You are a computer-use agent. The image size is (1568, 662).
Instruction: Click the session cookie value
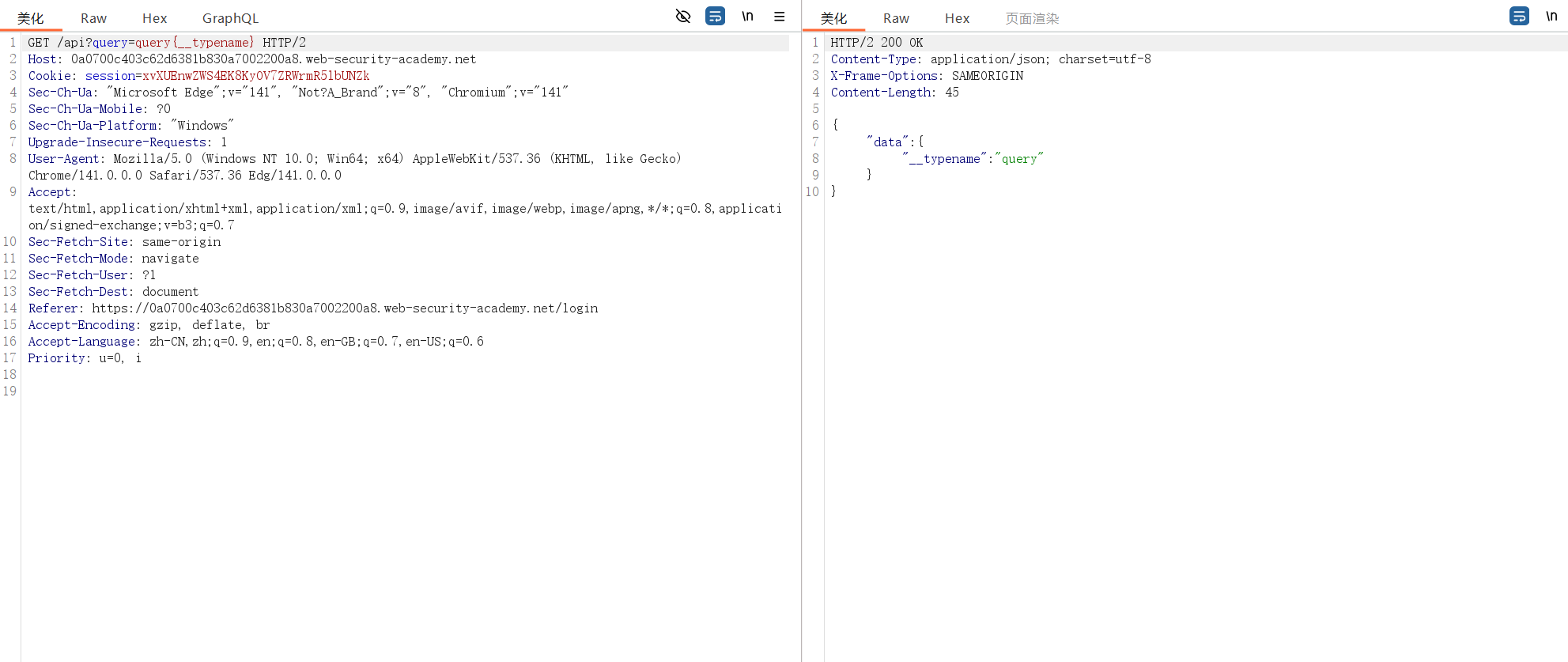click(x=255, y=76)
